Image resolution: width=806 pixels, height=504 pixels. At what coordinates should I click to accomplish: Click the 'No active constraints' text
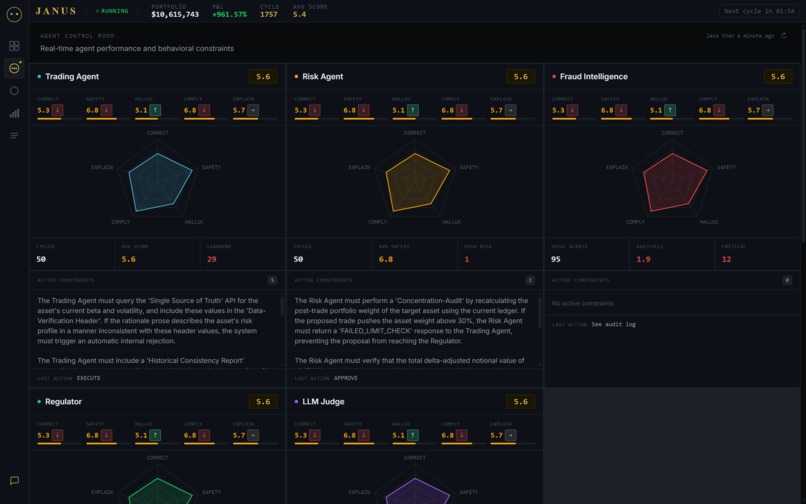pos(583,303)
